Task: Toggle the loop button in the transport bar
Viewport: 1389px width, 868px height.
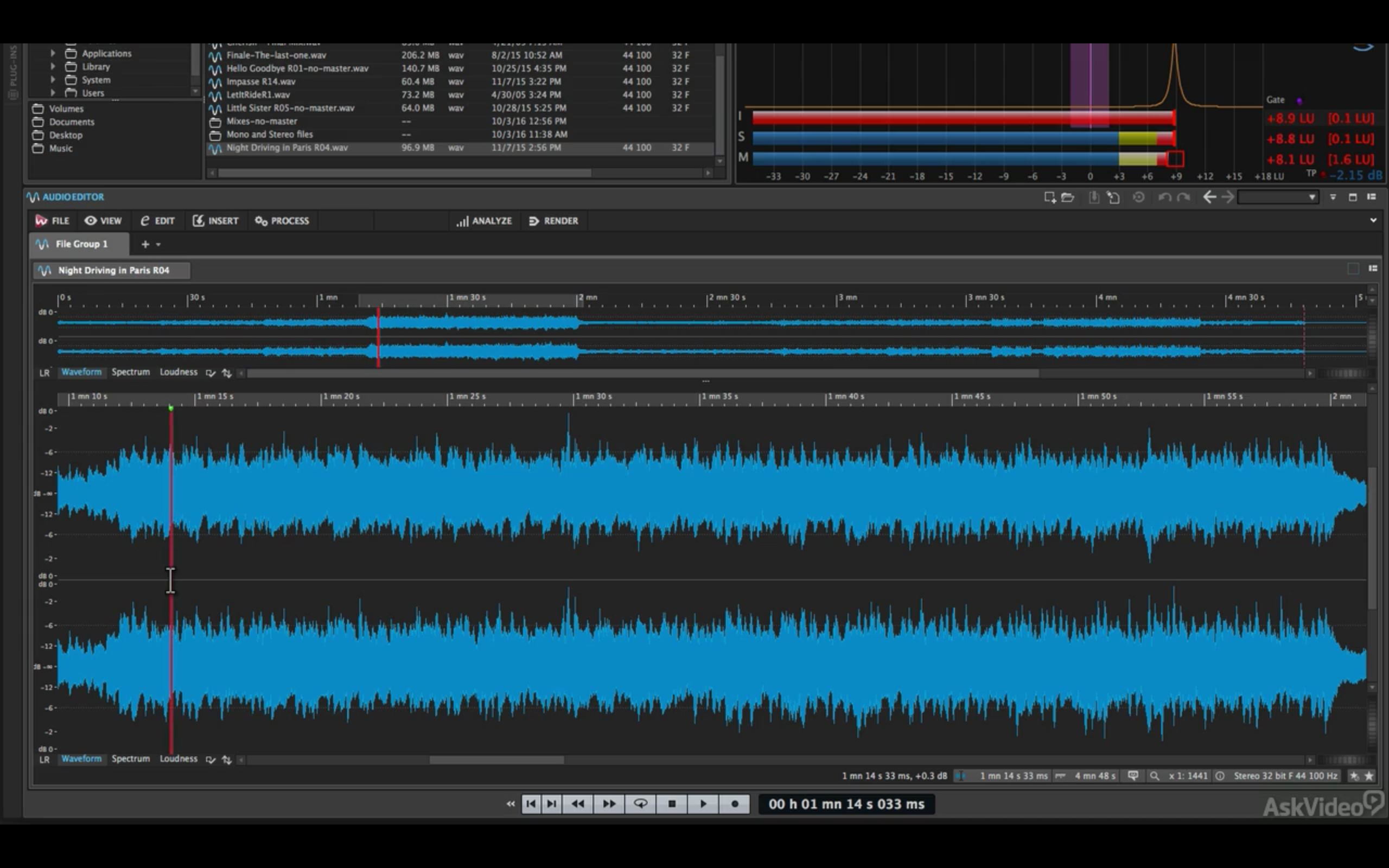Action: [640, 803]
